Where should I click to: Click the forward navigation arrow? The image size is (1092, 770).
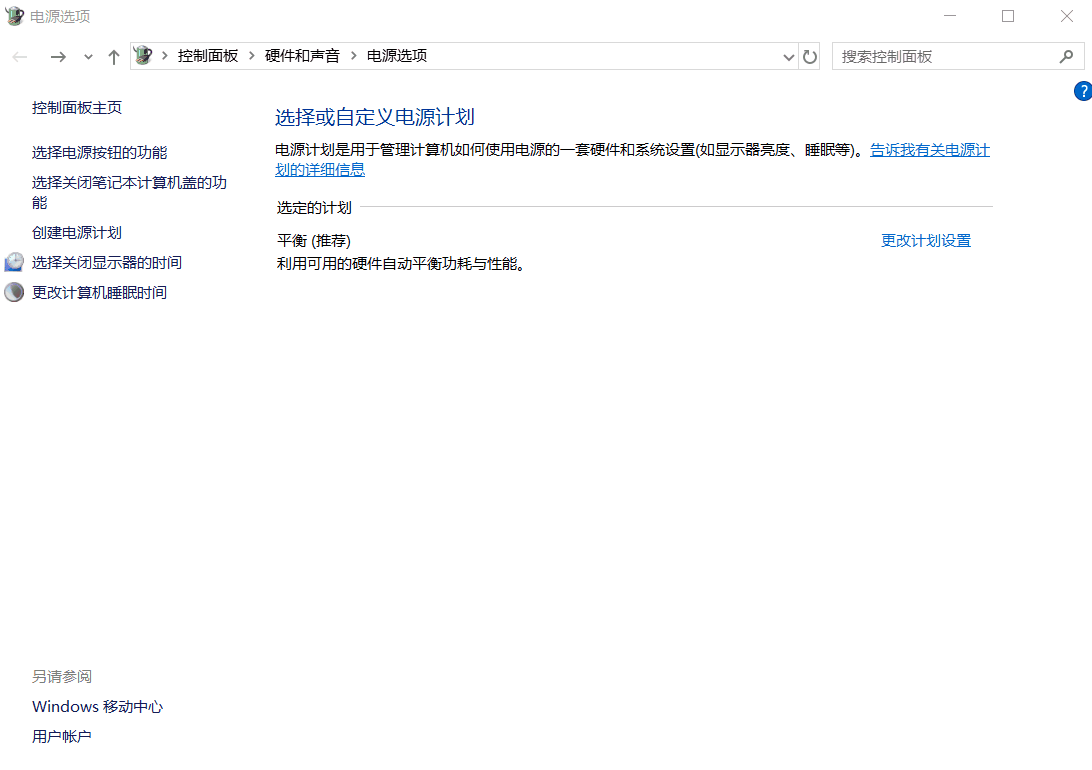click(x=58, y=57)
